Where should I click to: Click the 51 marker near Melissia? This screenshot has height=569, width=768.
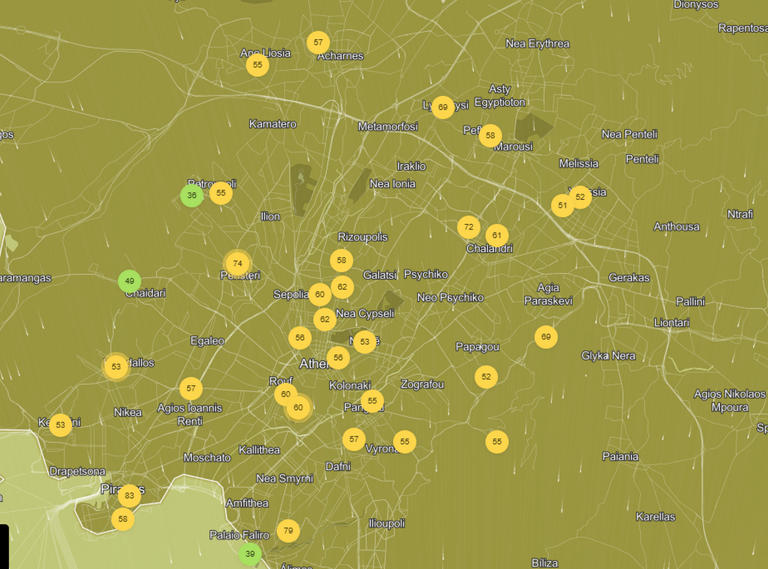point(562,206)
